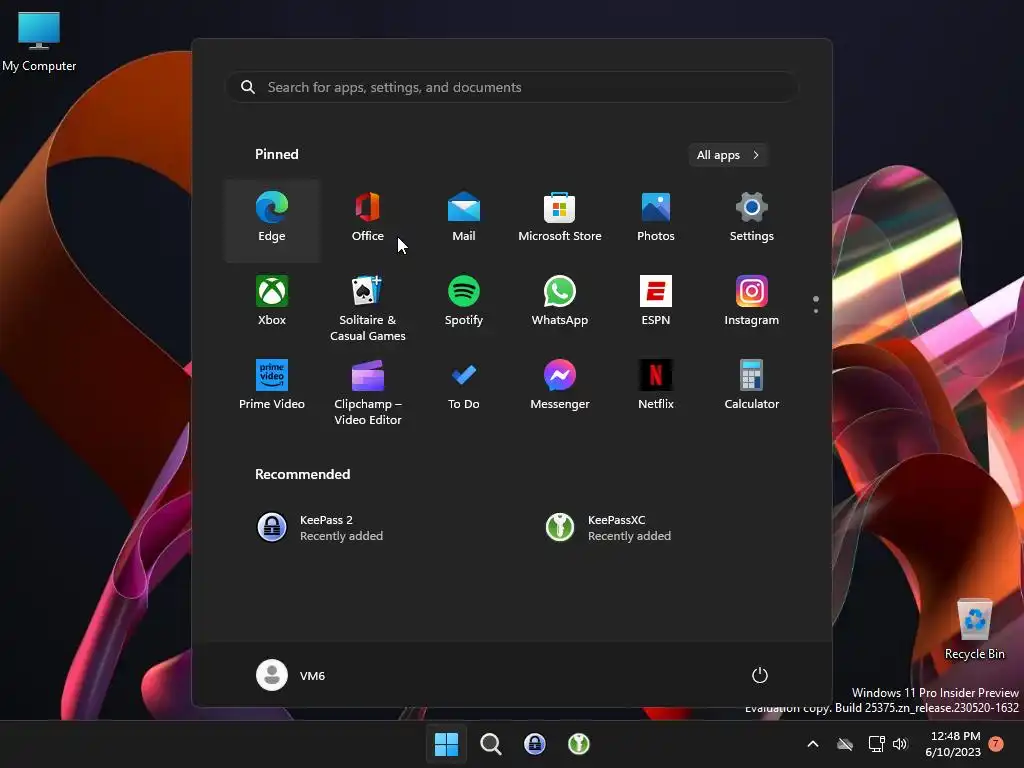Launch the To Do app
The height and width of the screenshot is (768, 1024).
[464, 388]
